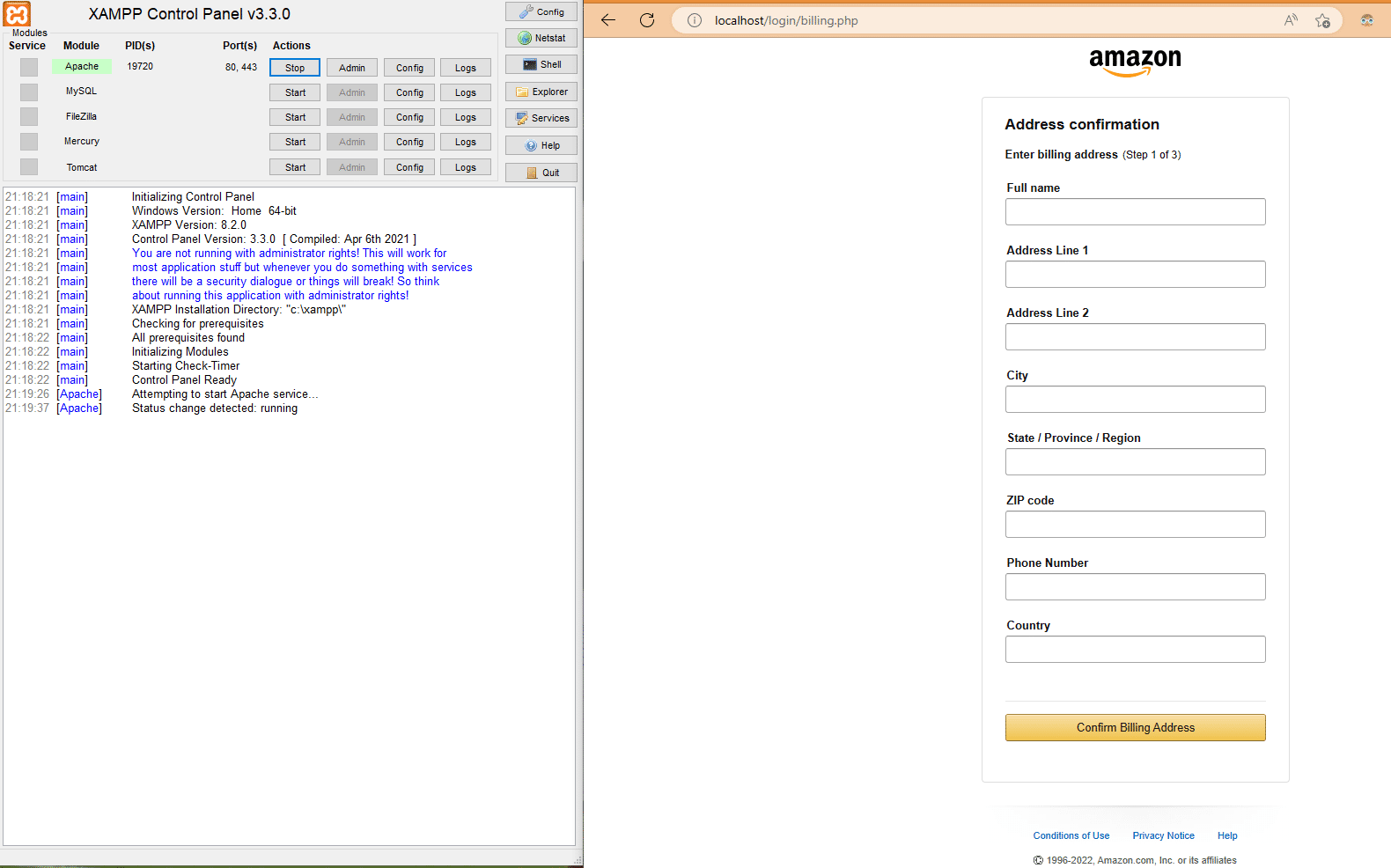Select log line 'Status change detected: running'
This screenshot has width=1391, height=868.
point(215,408)
